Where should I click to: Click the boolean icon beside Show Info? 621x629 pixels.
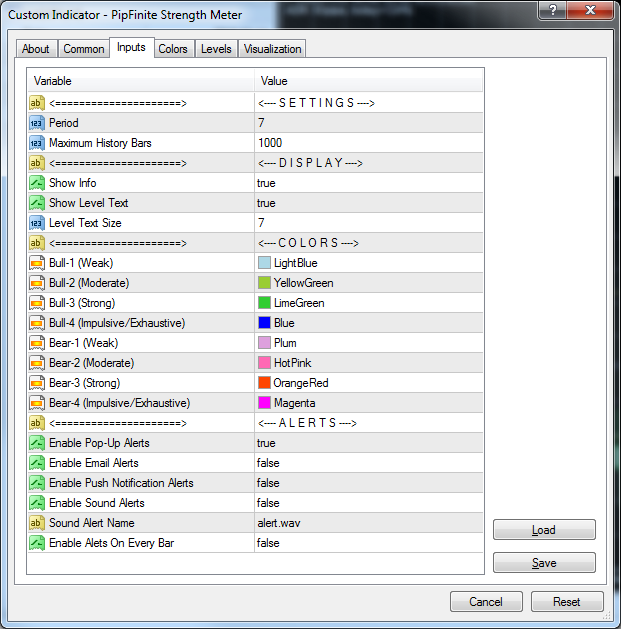point(37,183)
